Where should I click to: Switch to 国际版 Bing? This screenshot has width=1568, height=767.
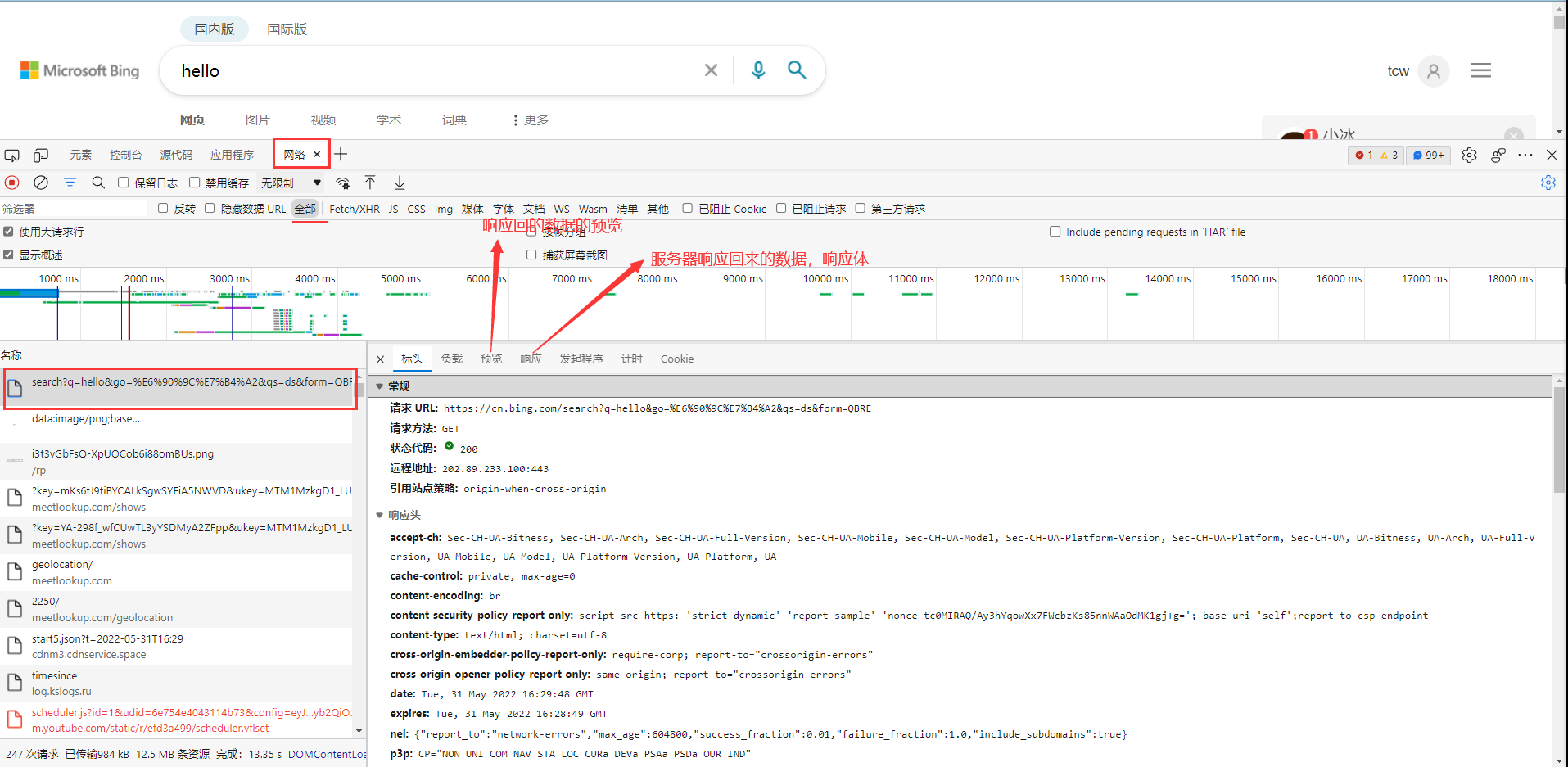pos(287,29)
